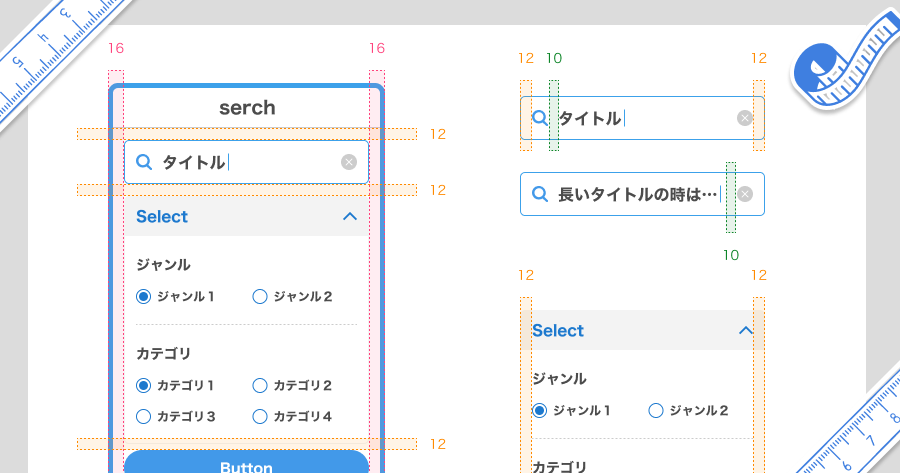The height and width of the screenshot is (473, 900).
Task: Collapse the right-side Select panel chevron
Action: pyautogui.click(x=746, y=331)
